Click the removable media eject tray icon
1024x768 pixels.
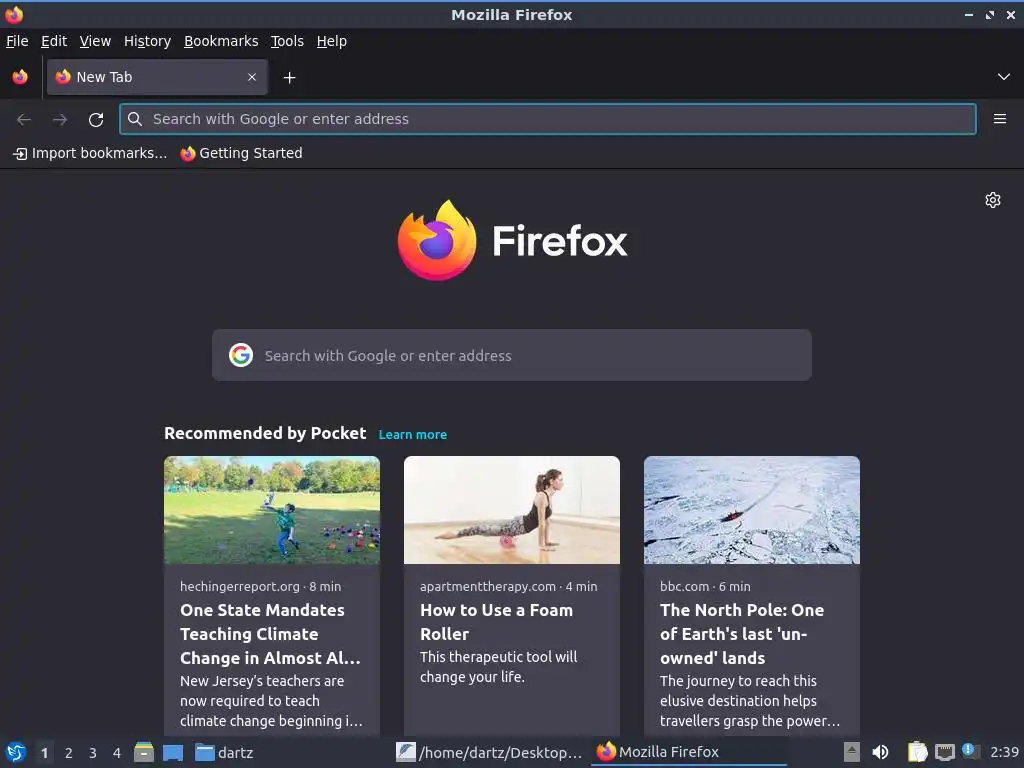click(852, 752)
